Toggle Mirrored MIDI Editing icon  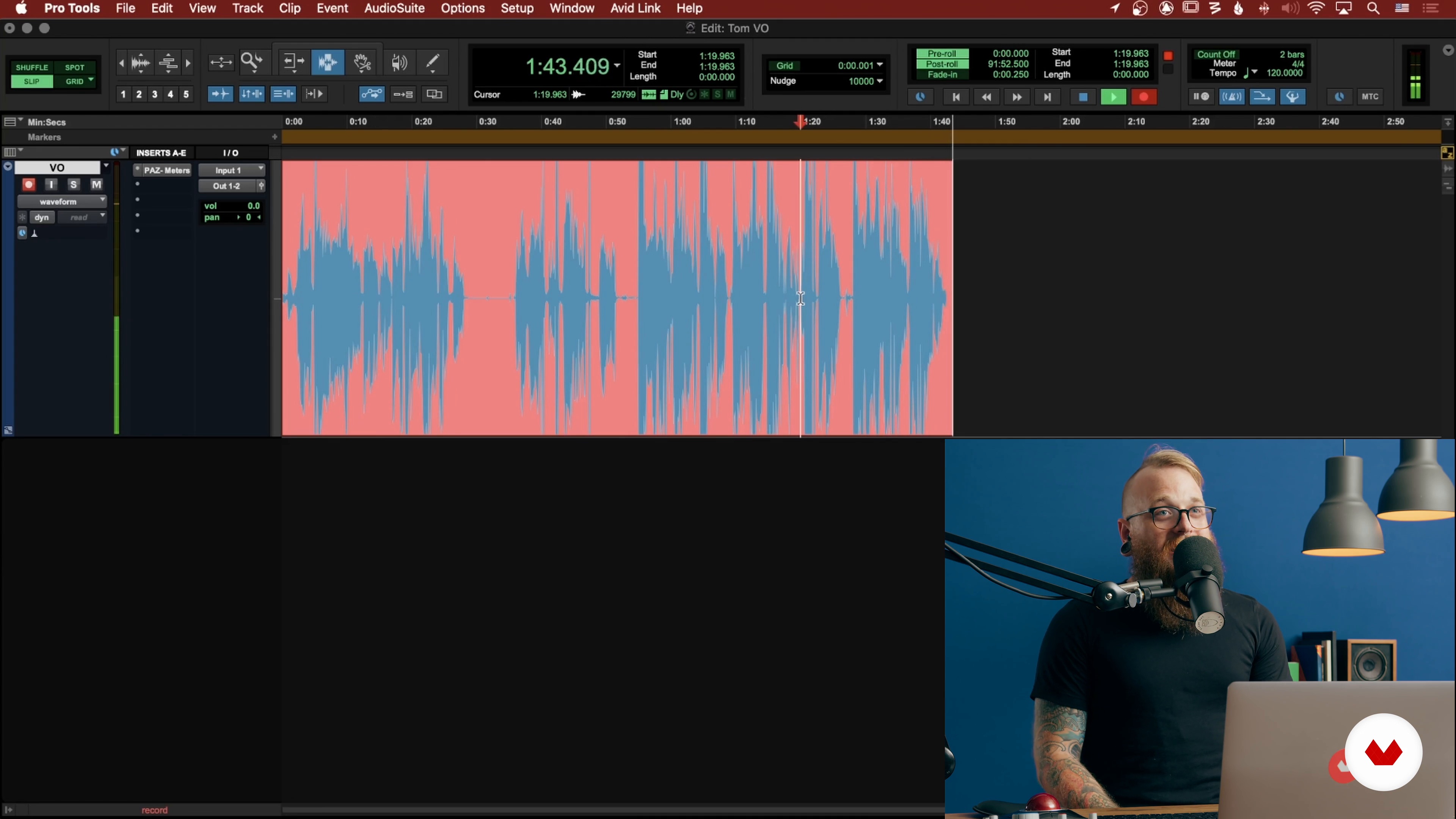(403, 94)
